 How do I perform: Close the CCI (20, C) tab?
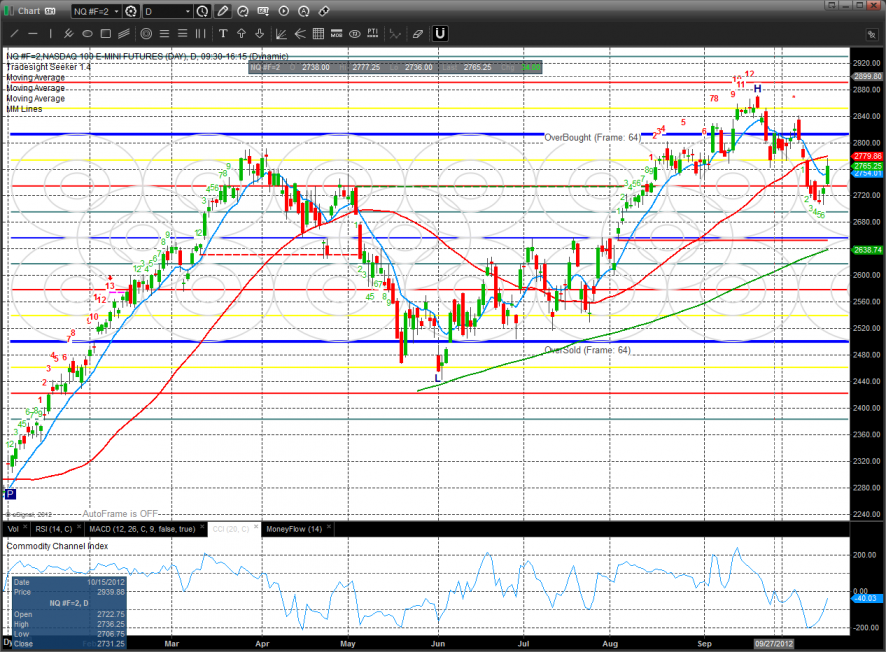(255, 527)
